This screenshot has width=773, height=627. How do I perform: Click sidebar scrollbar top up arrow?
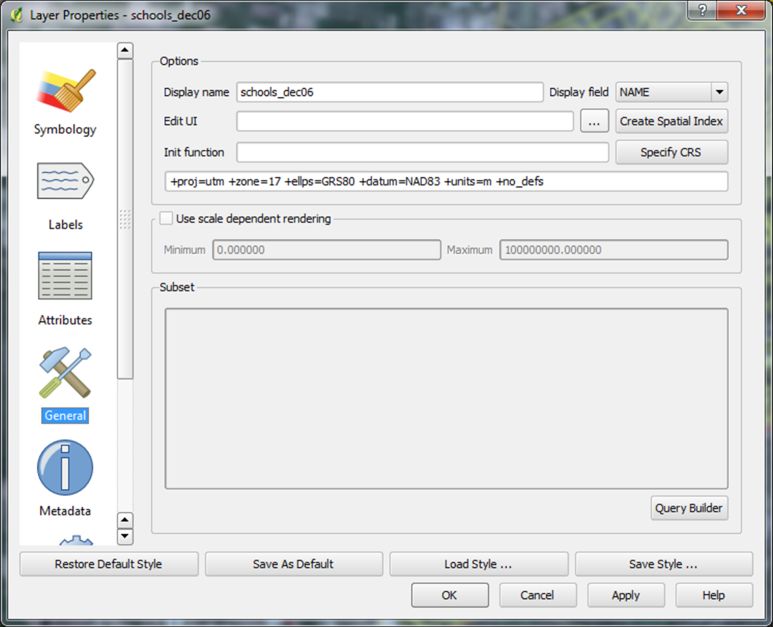125,50
